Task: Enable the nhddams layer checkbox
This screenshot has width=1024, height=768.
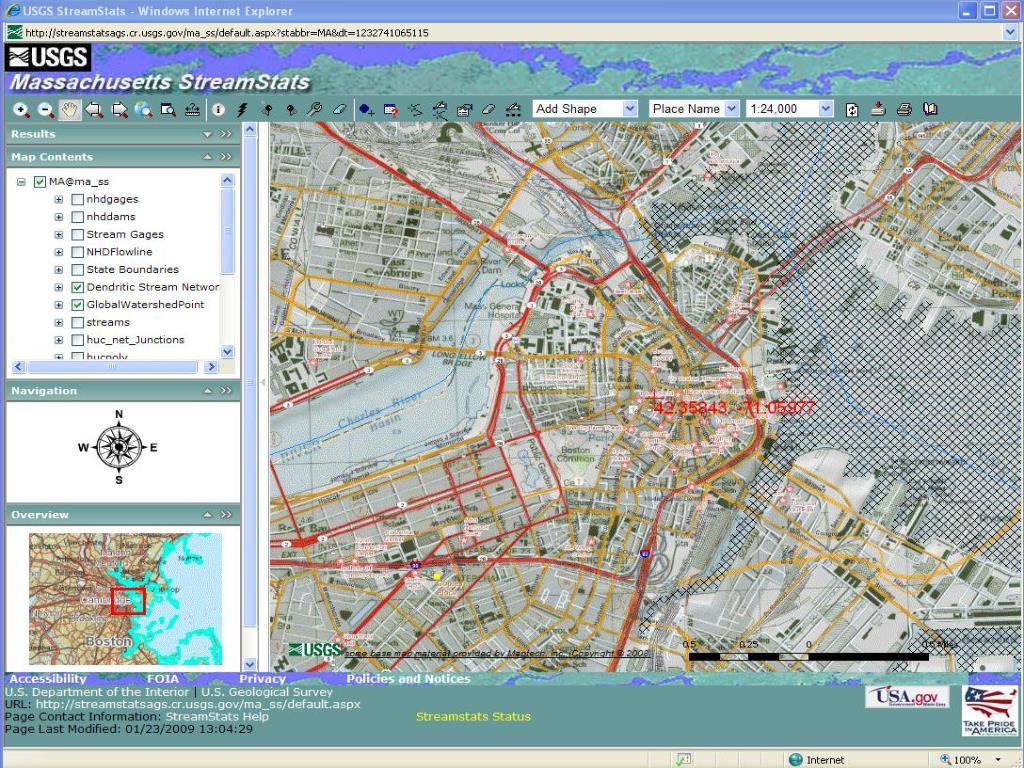Action: pyautogui.click(x=77, y=217)
